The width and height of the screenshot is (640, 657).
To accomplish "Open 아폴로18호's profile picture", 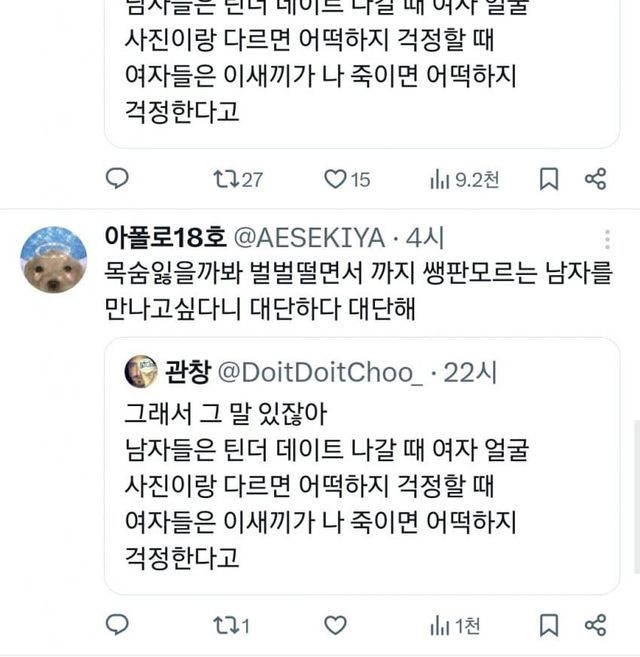I will pyautogui.click(x=54, y=260).
